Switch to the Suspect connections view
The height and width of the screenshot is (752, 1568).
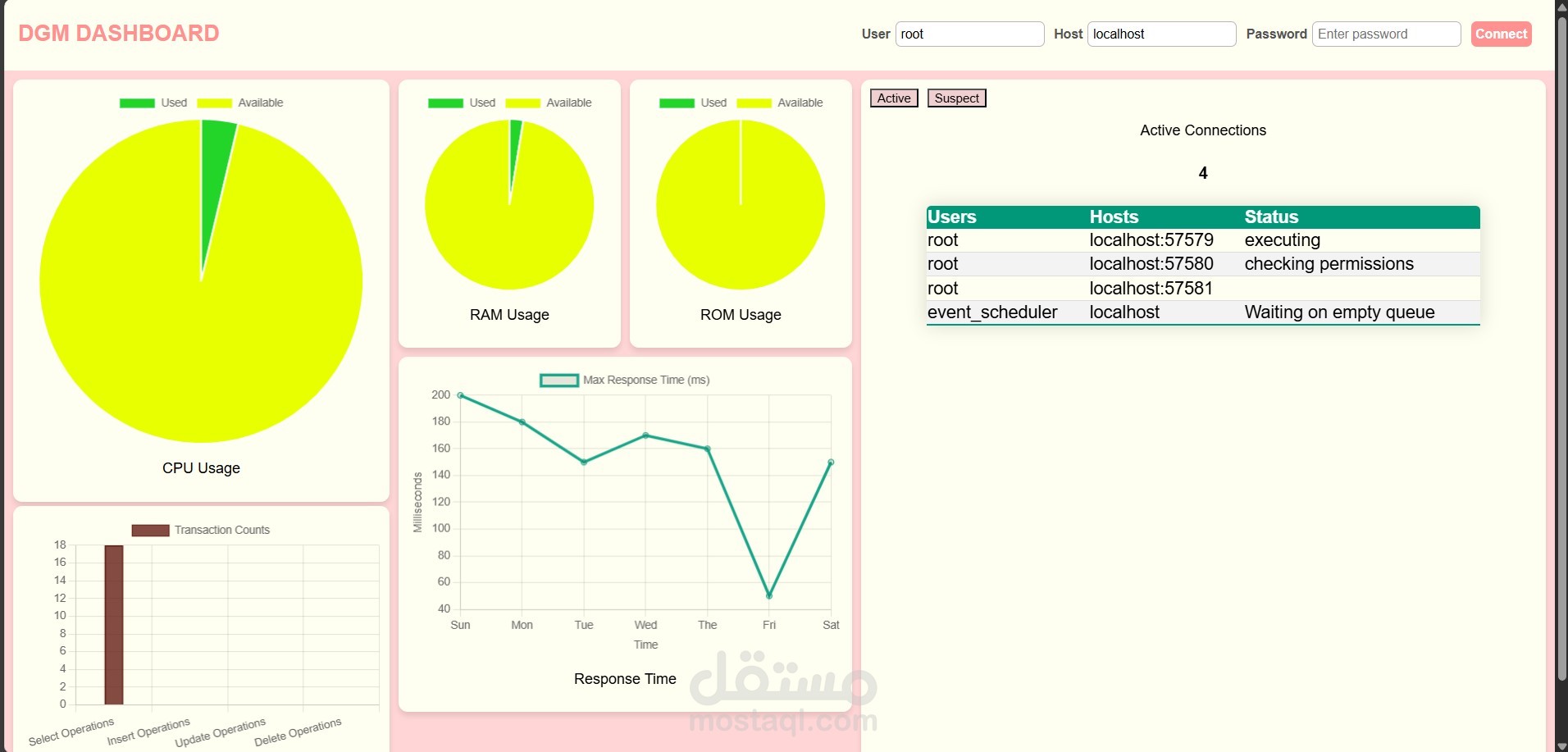[956, 98]
